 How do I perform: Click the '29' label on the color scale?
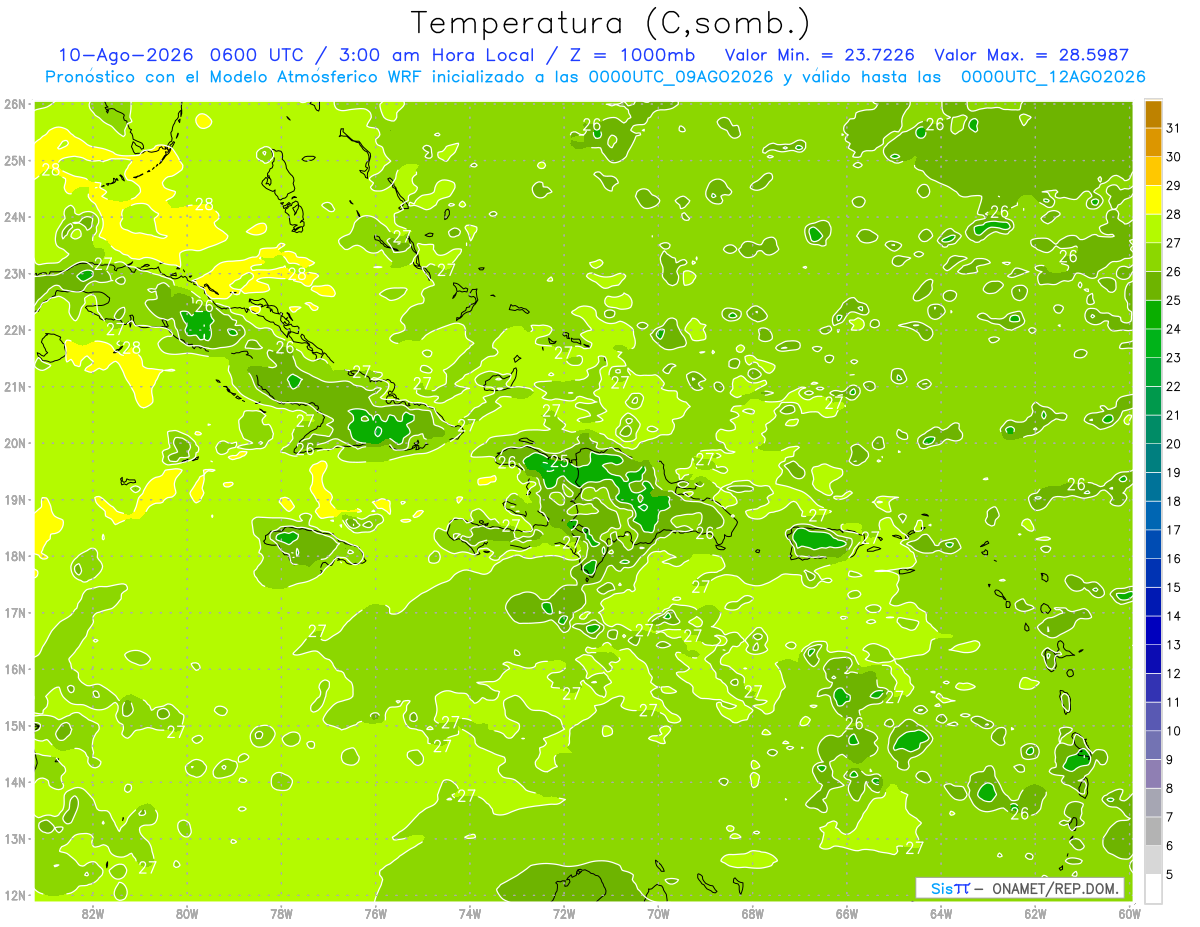pos(1174,186)
